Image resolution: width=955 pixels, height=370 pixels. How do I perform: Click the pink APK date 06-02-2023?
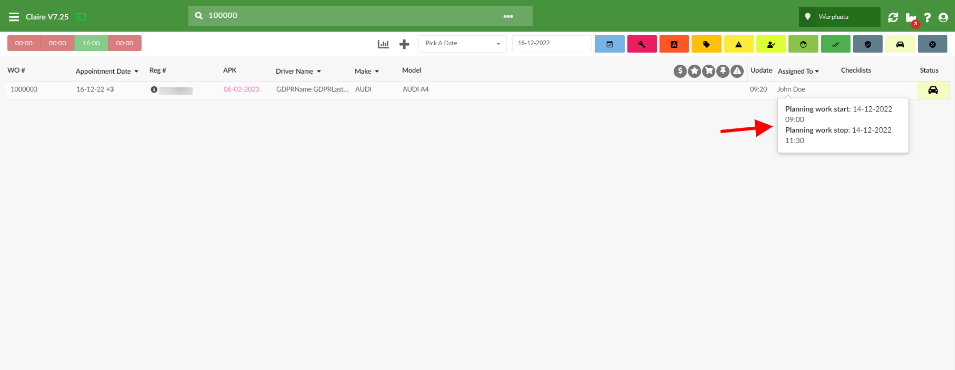pos(241,90)
